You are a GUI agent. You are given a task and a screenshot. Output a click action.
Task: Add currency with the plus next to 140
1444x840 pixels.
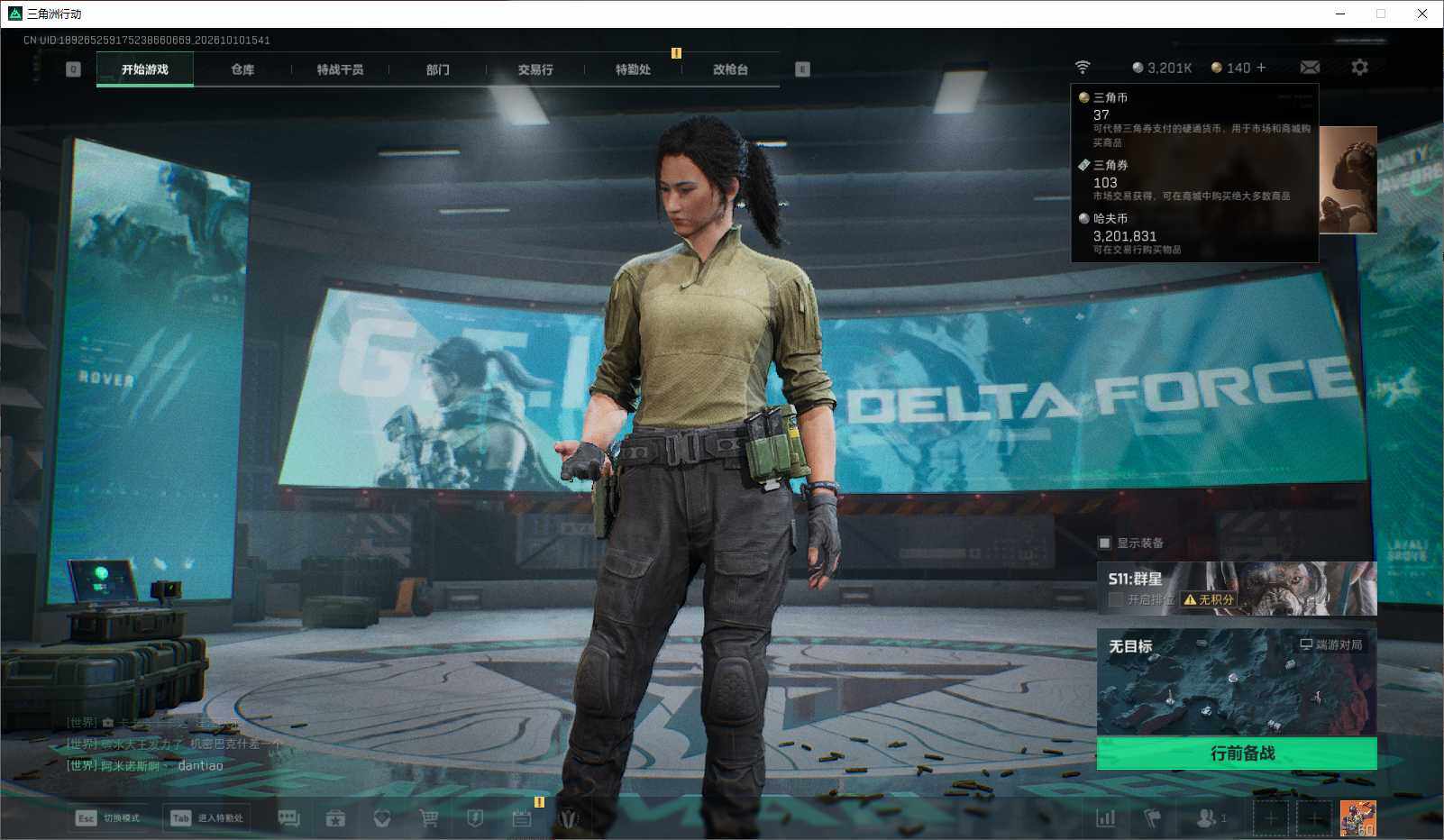[1261, 68]
